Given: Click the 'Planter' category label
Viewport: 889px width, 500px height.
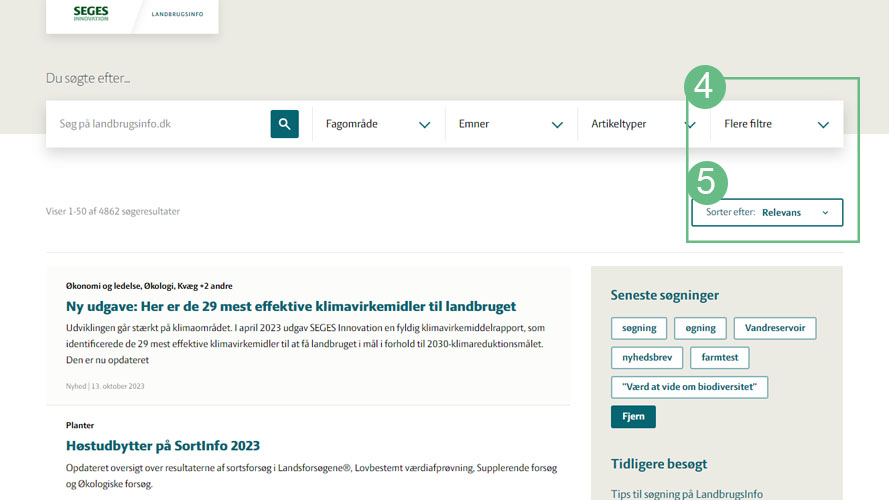Looking at the screenshot, I should [80, 425].
